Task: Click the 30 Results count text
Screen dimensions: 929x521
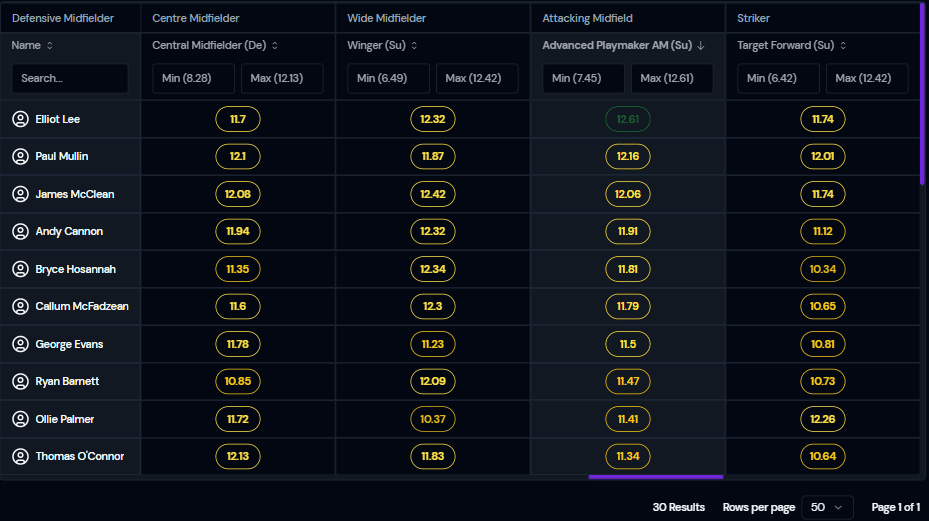Action: pos(678,507)
